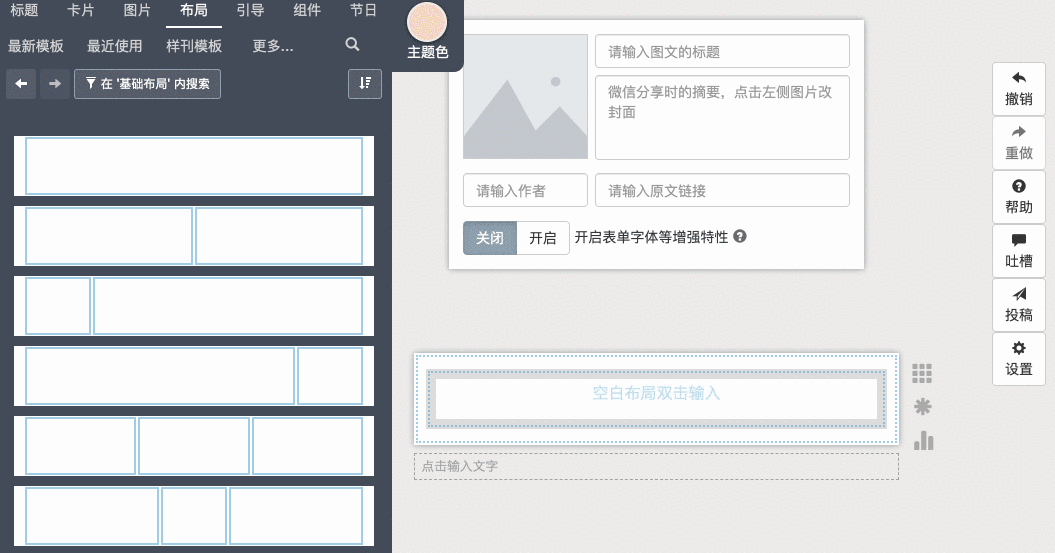This screenshot has height=553, width=1055.
Task: Focus the 微信分享时的摘要 summary textarea
Action: (x=722, y=118)
